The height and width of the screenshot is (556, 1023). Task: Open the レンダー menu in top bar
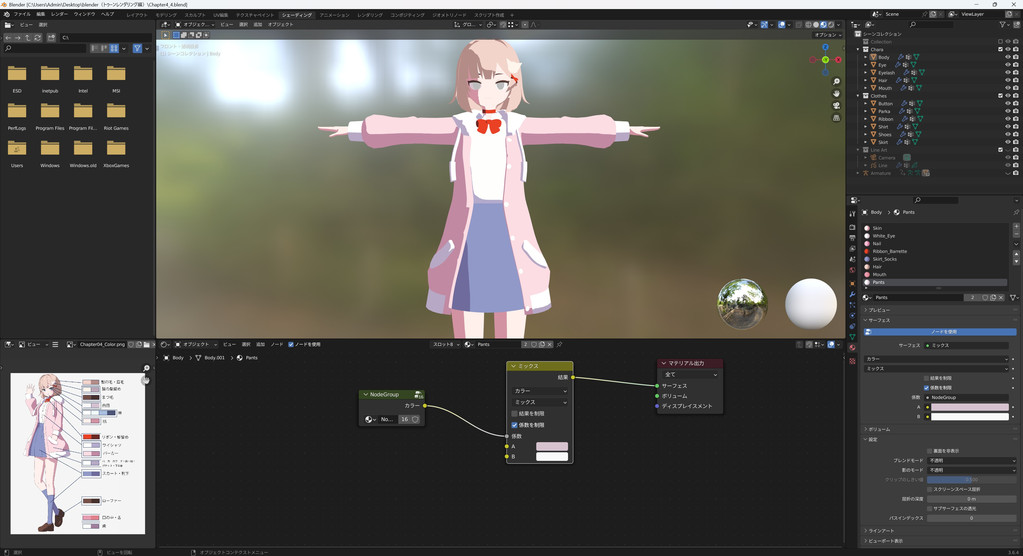click(60, 15)
